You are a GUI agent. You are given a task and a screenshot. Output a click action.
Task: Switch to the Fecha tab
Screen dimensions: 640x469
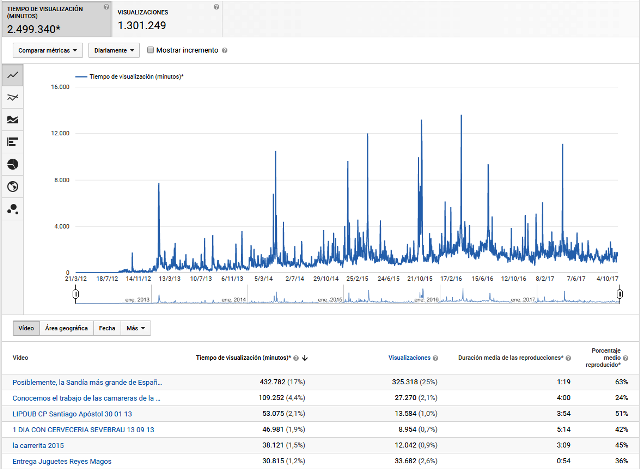(x=106, y=328)
